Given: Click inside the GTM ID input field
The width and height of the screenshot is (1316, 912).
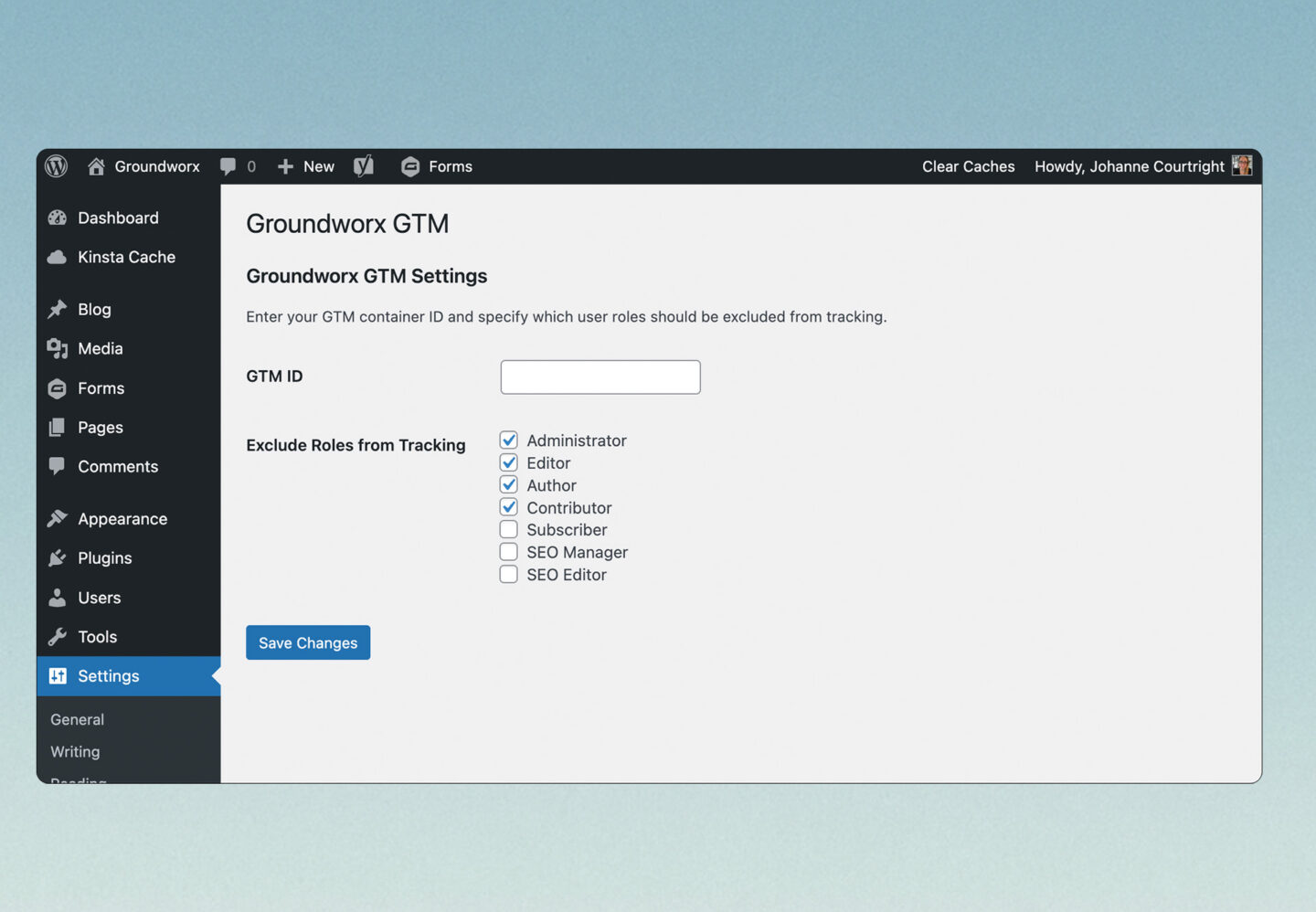Looking at the screenshot, I should point(600,376).
